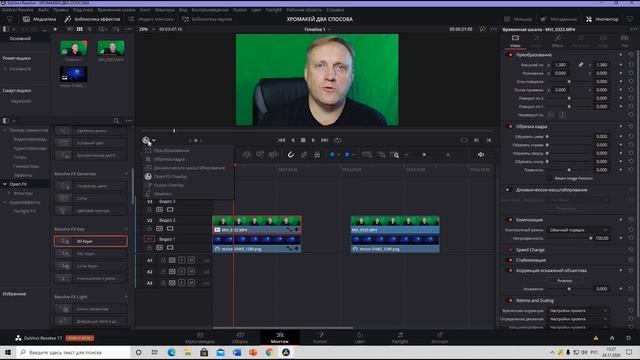This screenshot has width=640, height=360.
Task: Check the Retain Image Position checkbox
Action: (549, 178)
